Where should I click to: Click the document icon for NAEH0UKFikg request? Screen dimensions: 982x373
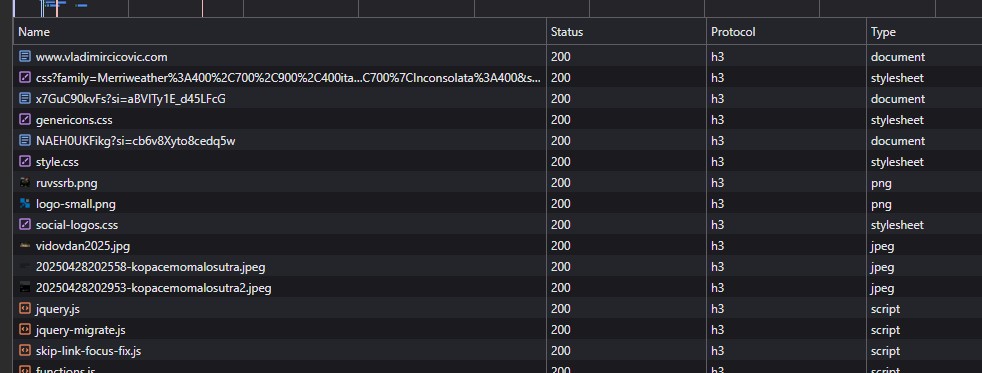tap(25, 141)
